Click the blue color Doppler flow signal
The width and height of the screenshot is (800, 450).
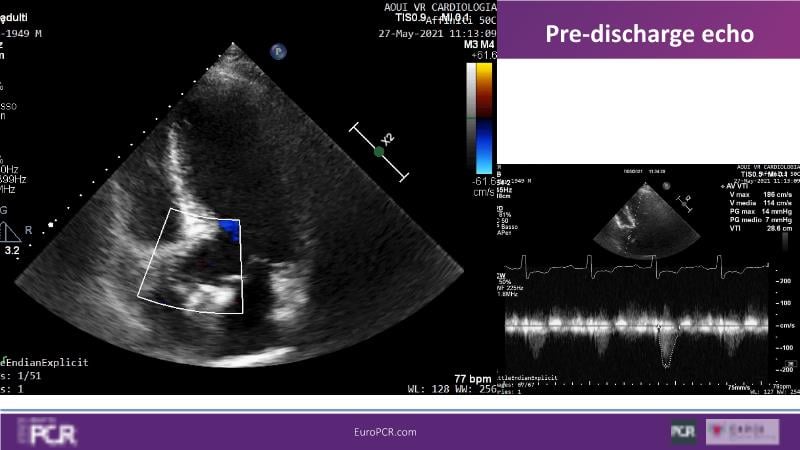[228, 230]
